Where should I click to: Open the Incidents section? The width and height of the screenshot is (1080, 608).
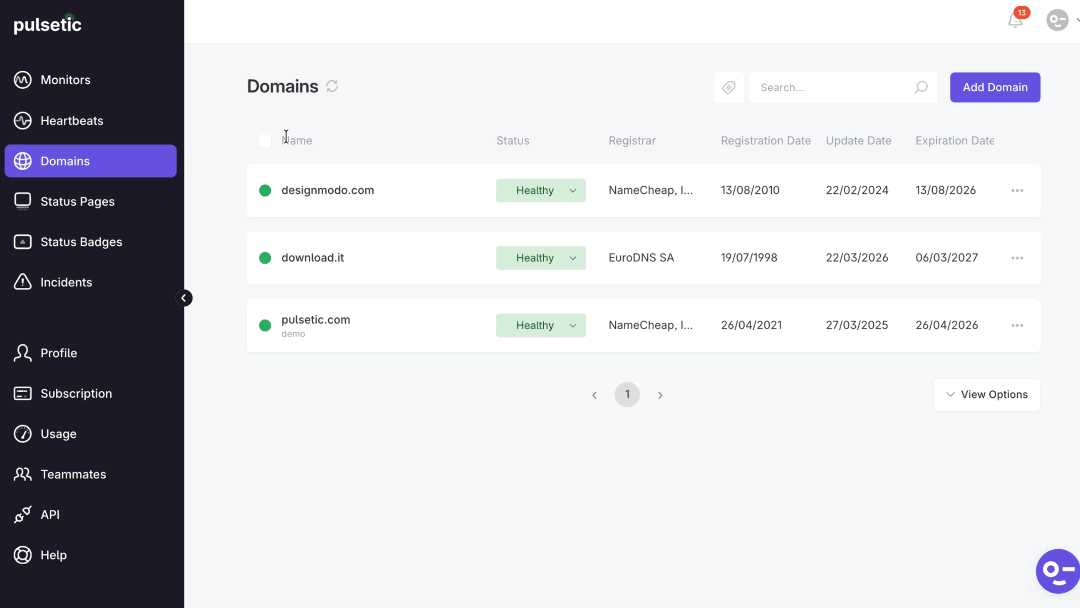click(22, 282)
